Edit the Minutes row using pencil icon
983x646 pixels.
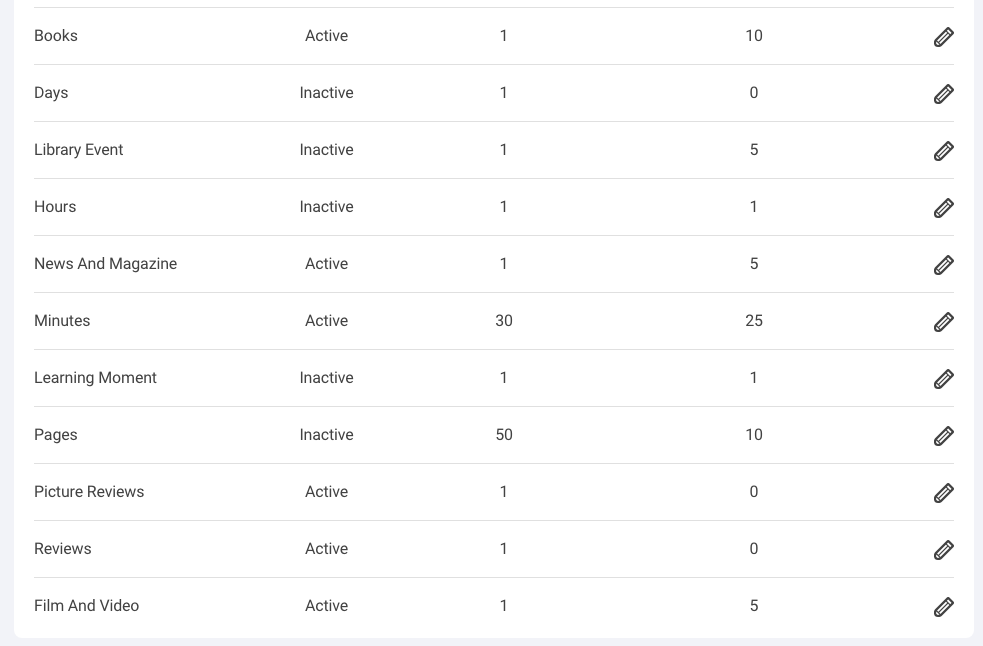pyautogui.click(x=944, y=322)
